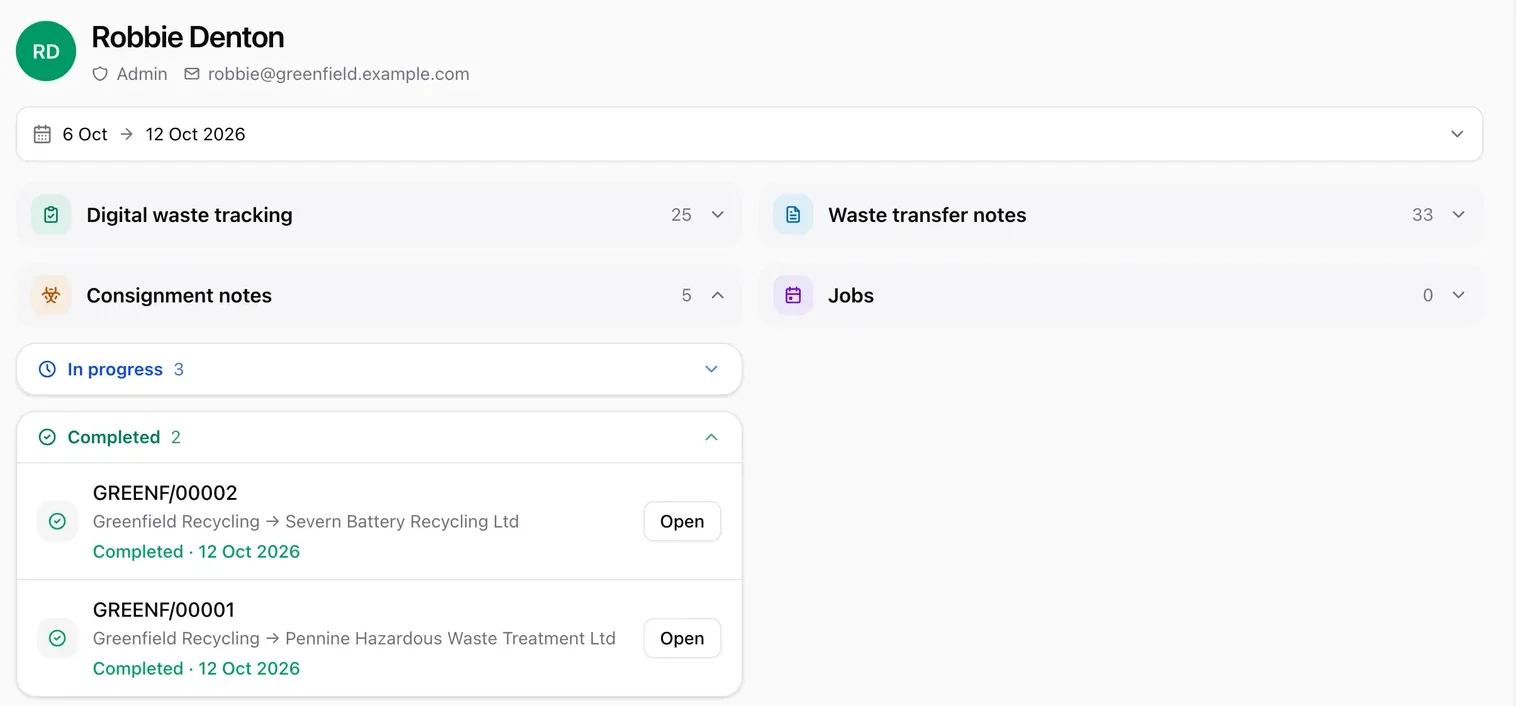Expand Digital waste tracking chevron

tap(717, 215)
